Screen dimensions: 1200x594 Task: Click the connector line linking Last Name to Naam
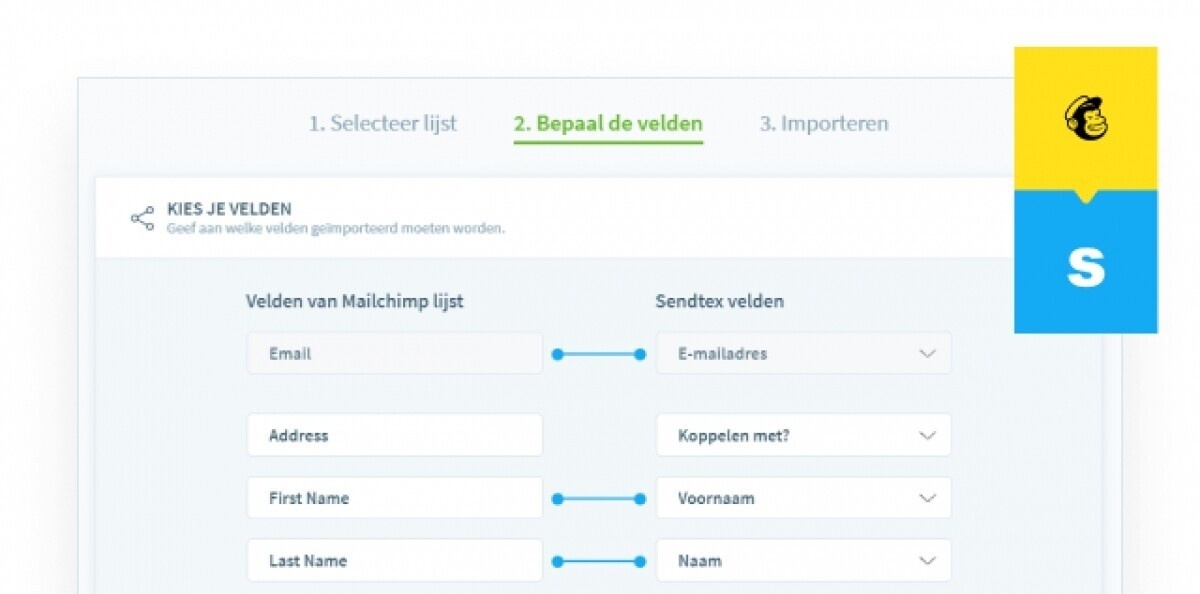click(599, 561)
